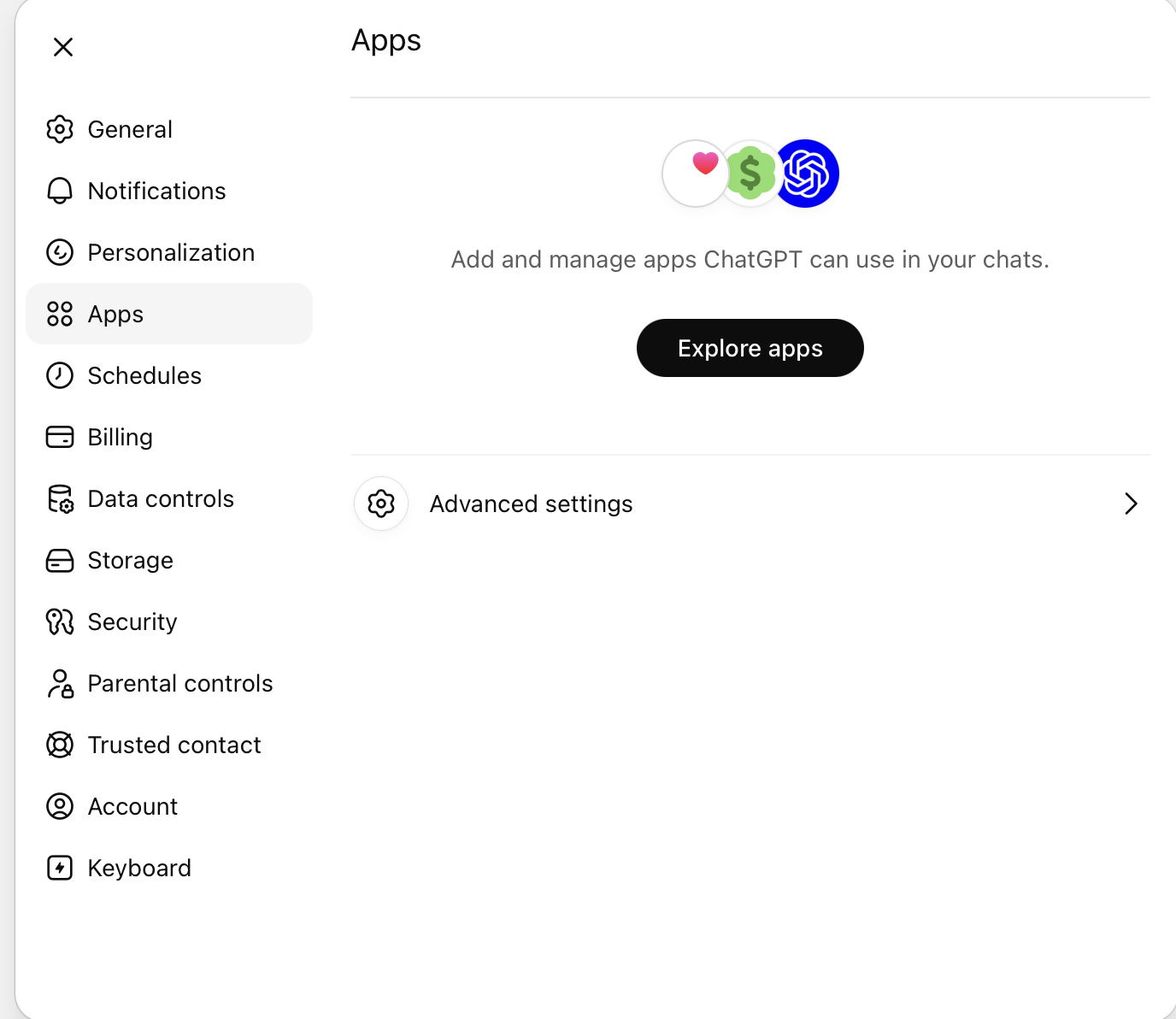Click the Advanced settings gear icon
Screen dimensions: 1176x1019
(x=381, y=504)
